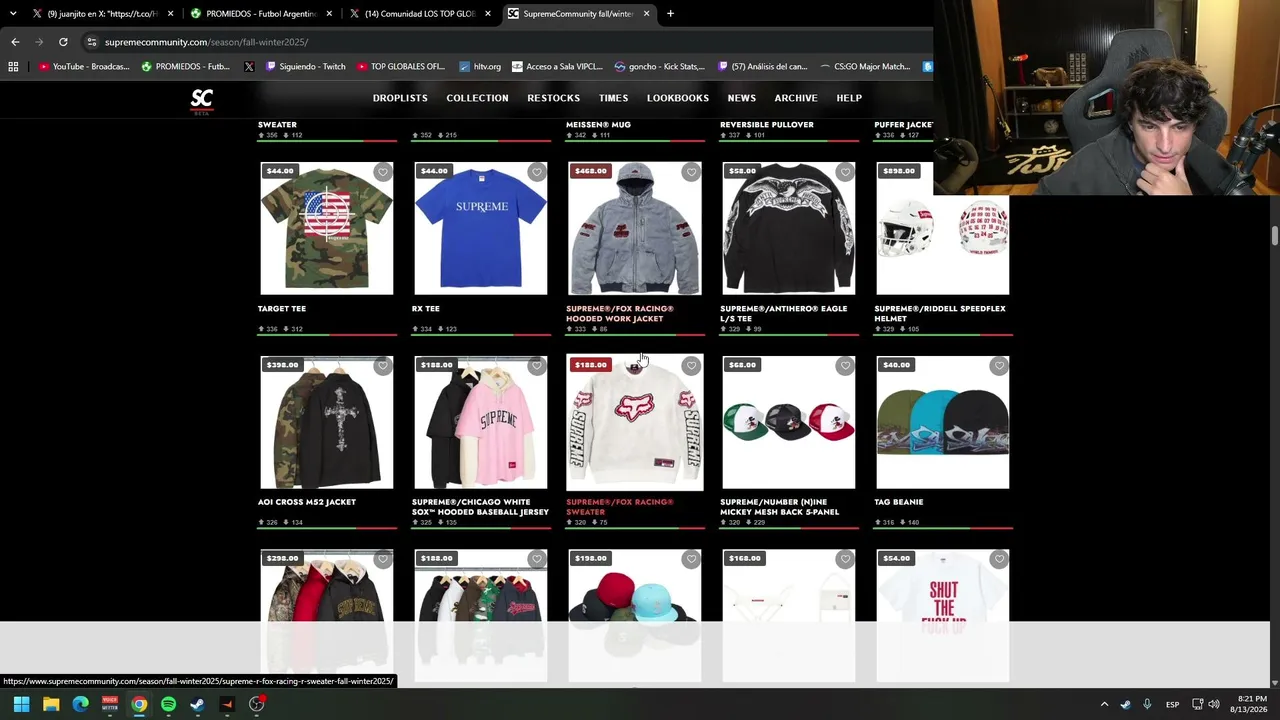The width and height of the screenshot is (1280, 720).
Task: Open the hltv.org bookmark
Action: tap(480, 67)
